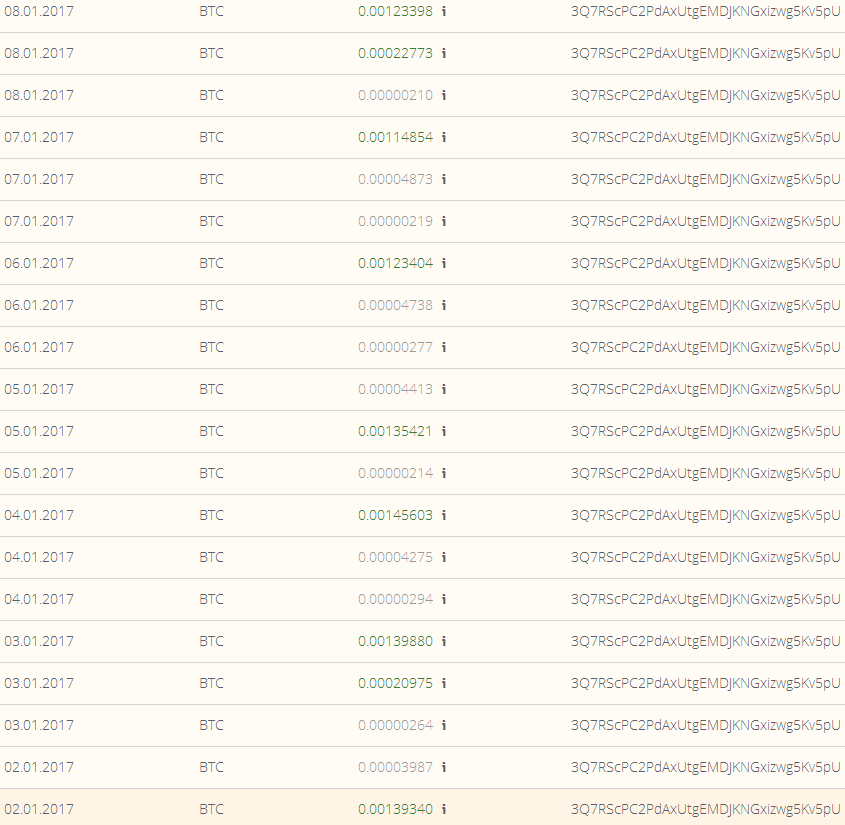Click info icon next to 0.00004873

click(x=444, y=179)
